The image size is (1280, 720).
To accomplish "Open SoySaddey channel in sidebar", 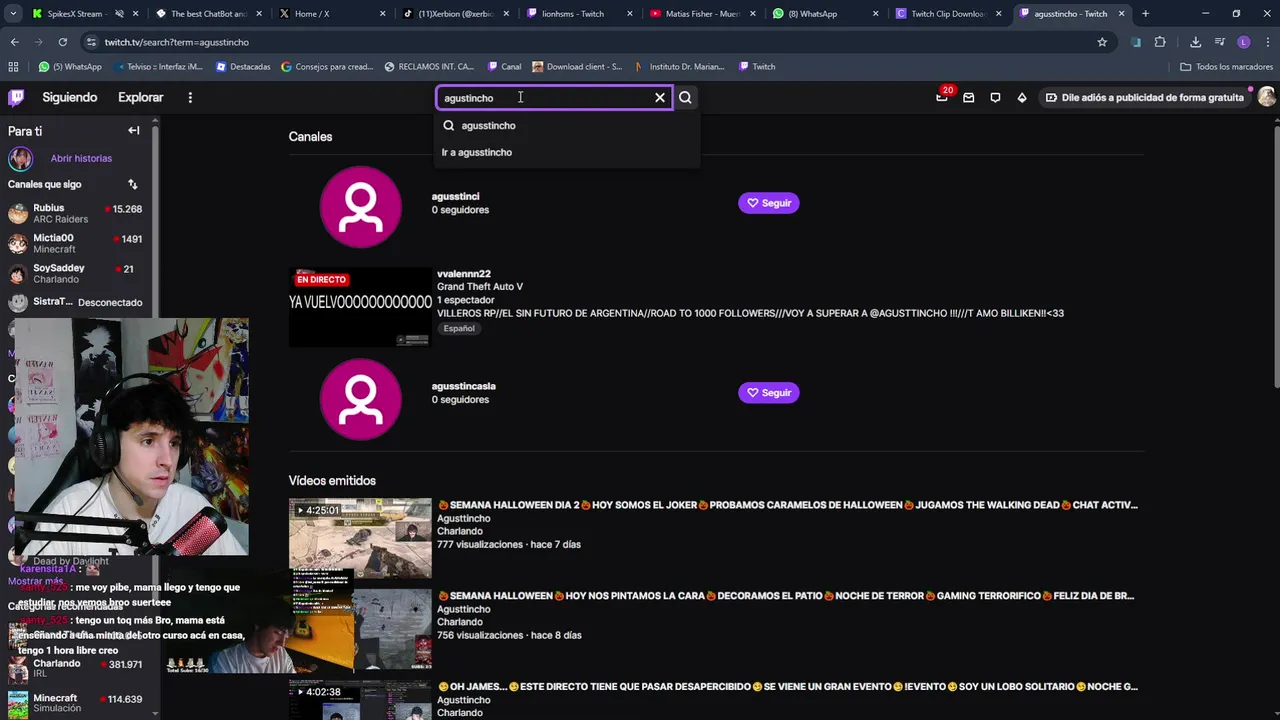I will point(76,273).
